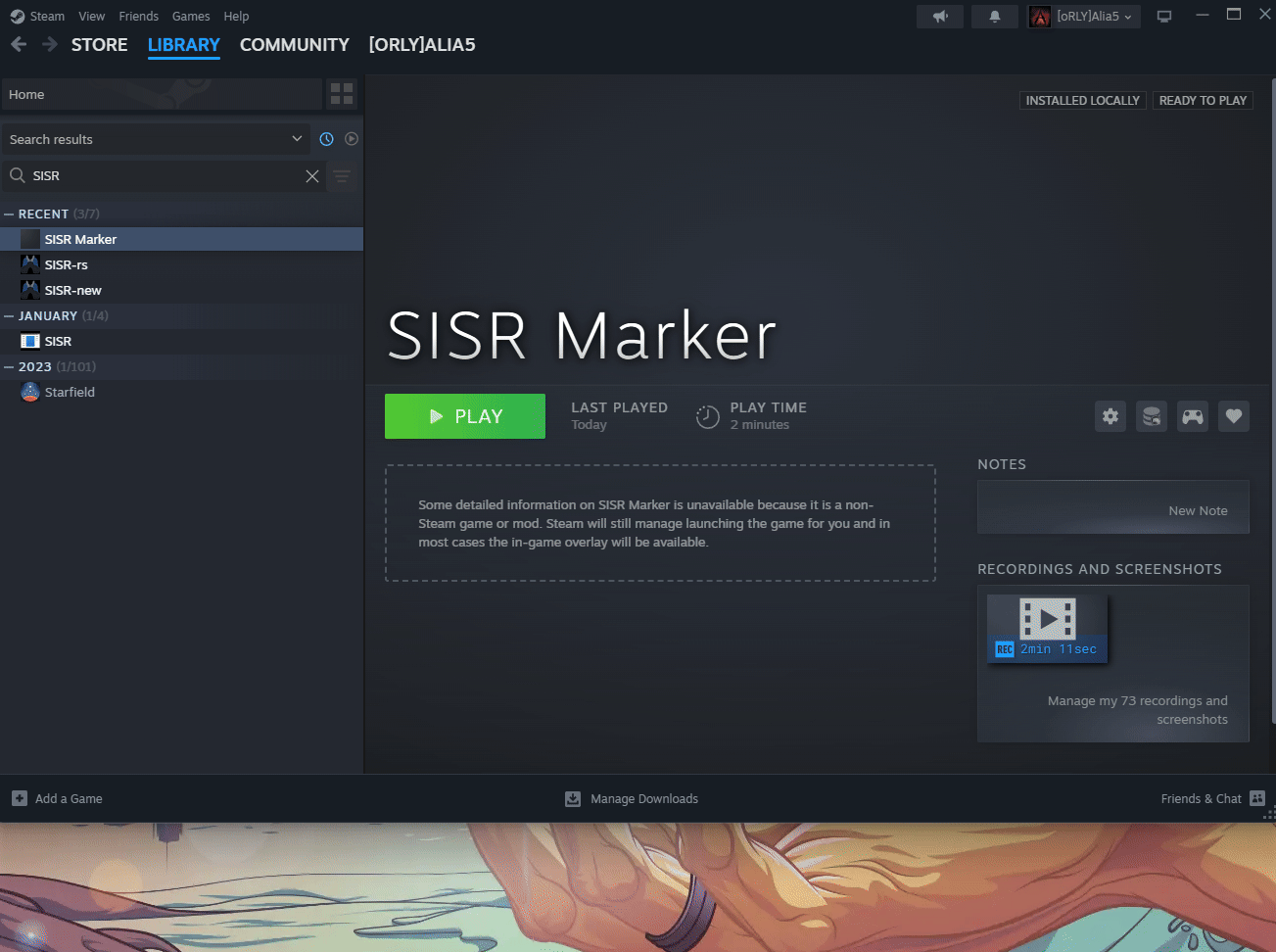Click LAST PLAYED Today text
Screen dimensions: 1276x952
(x=619, y=415)
